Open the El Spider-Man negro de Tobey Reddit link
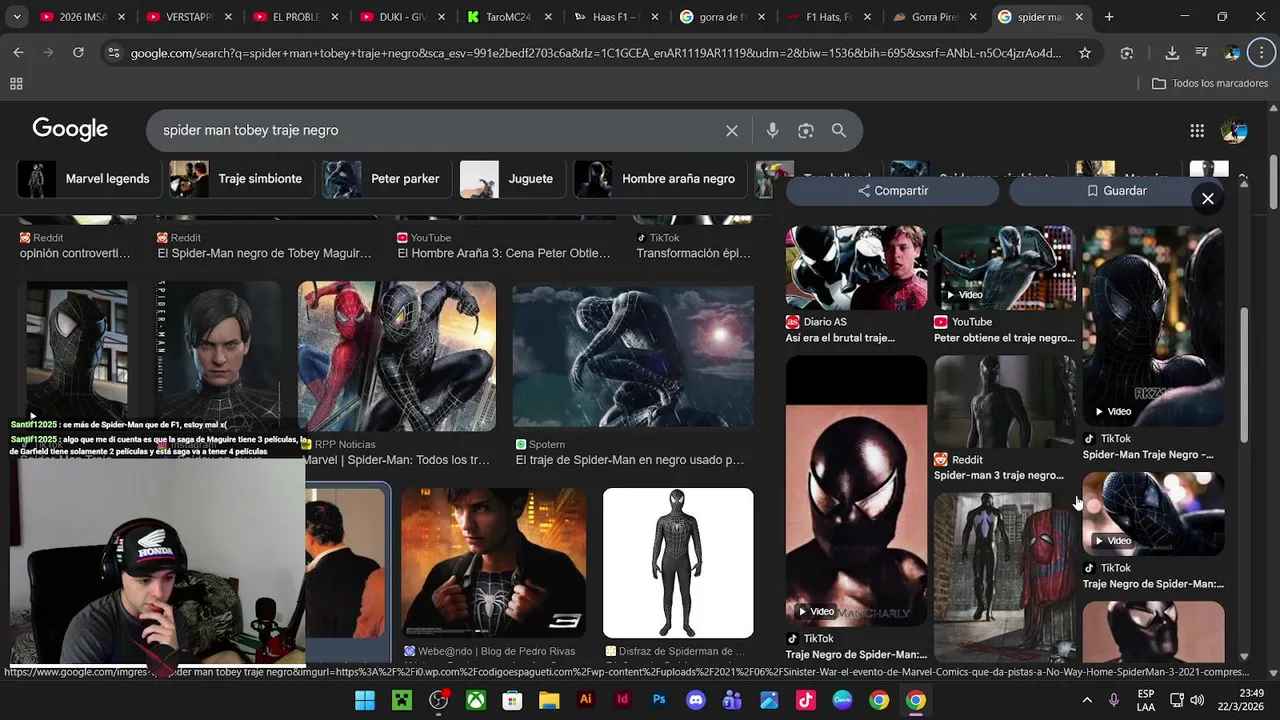The image size is (1280, 720). 264,254
